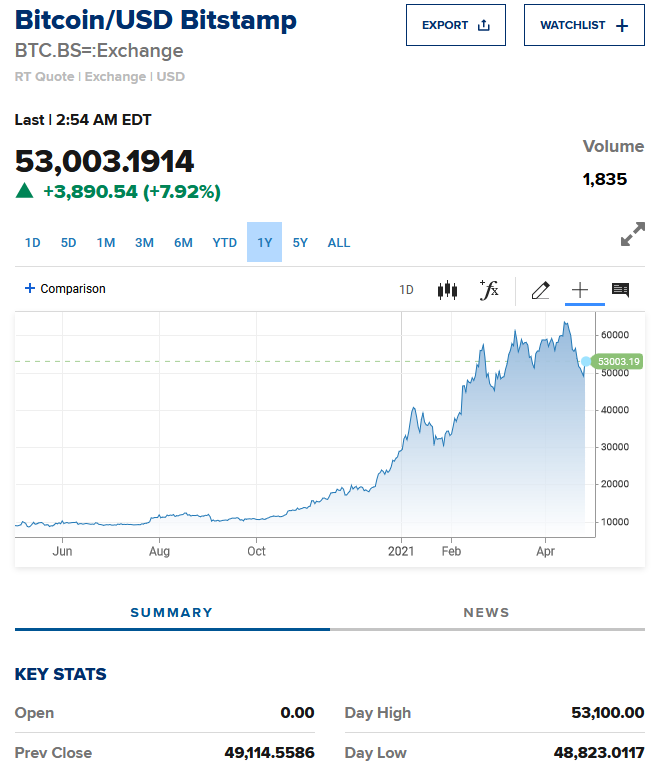Set chart range to YTD
656x767 pixels.
[225, 242]
